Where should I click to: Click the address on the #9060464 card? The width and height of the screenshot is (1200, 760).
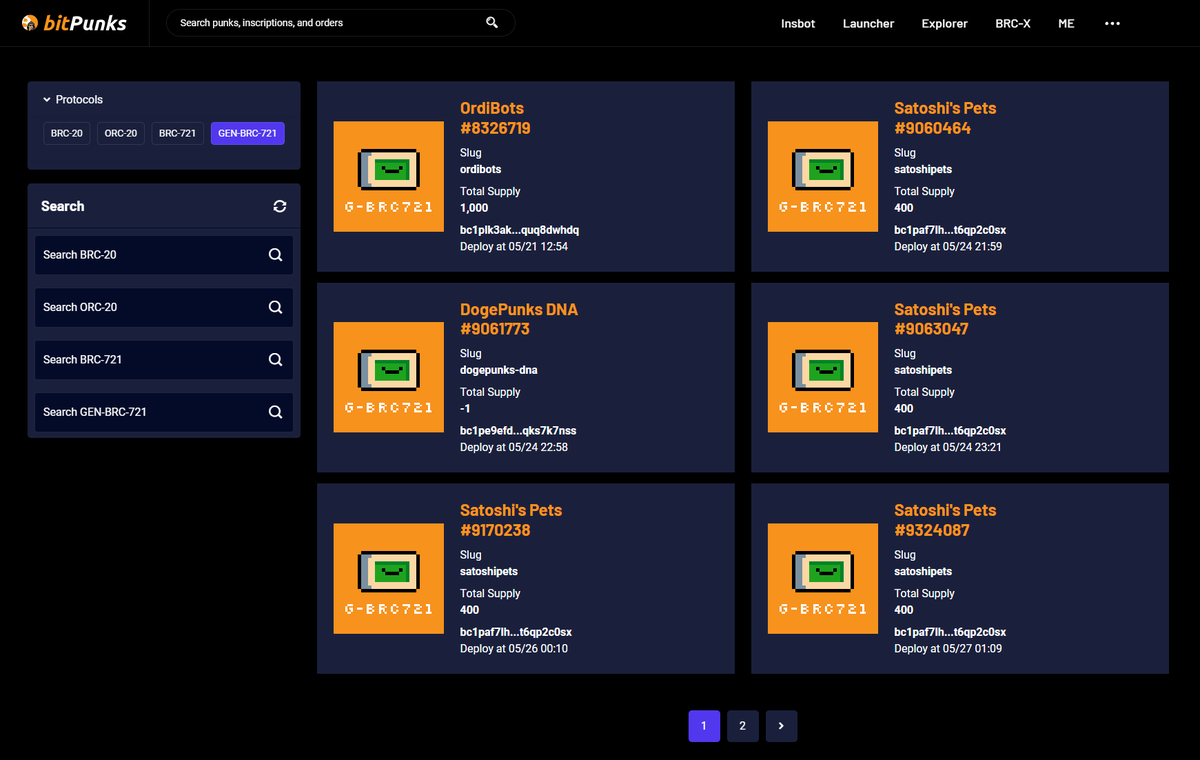pyautogui.click(x=950, y=230)
